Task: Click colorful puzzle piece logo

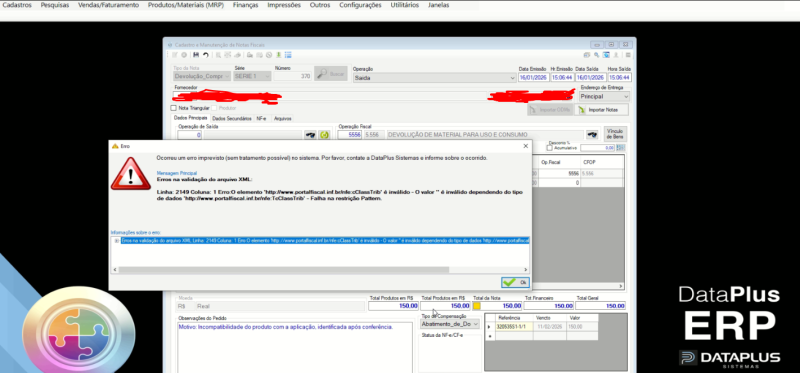Action: pyautogui.click(x=78, y=332)
